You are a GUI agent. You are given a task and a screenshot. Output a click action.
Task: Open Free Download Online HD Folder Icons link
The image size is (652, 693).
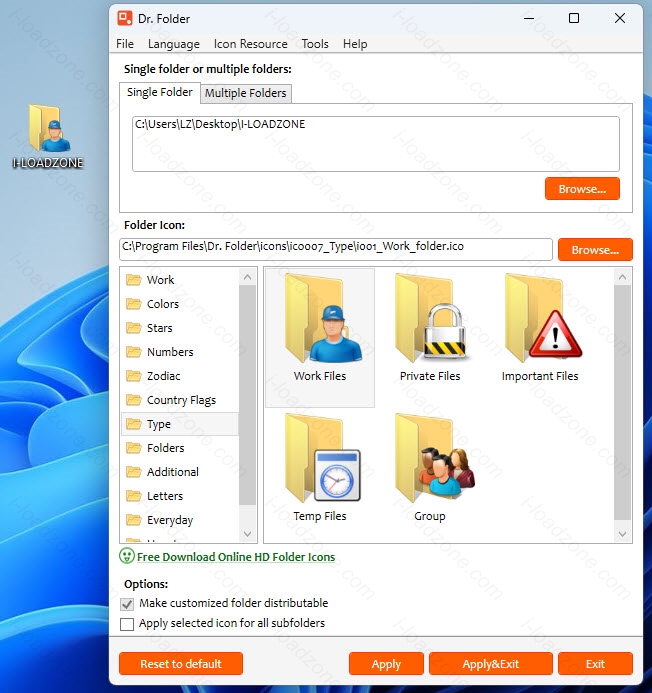tap(236, 557)
